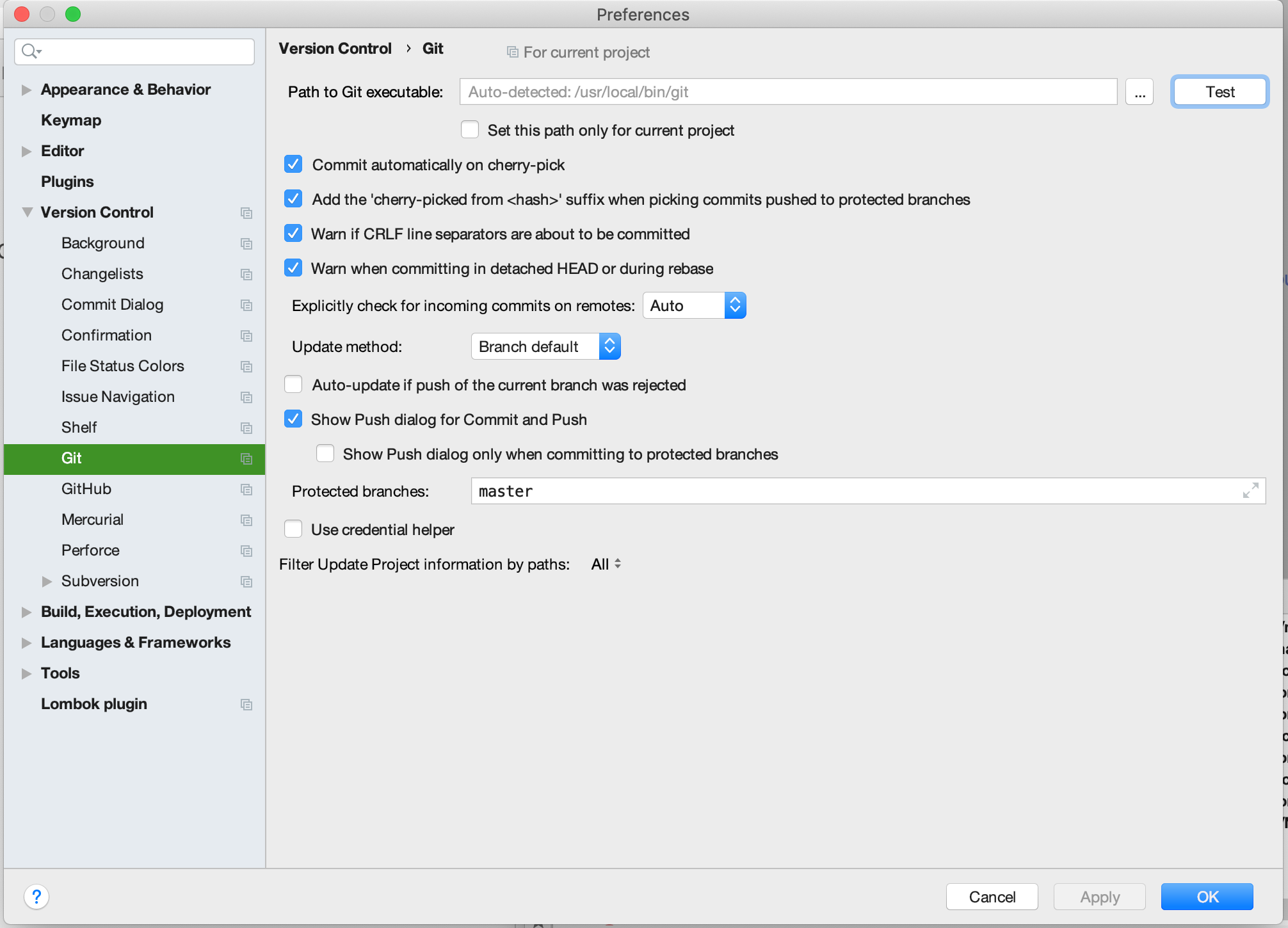The image size is (1288, 928).
Task: Enable auto-update if push was rejected
Action: tap(293, 384)
